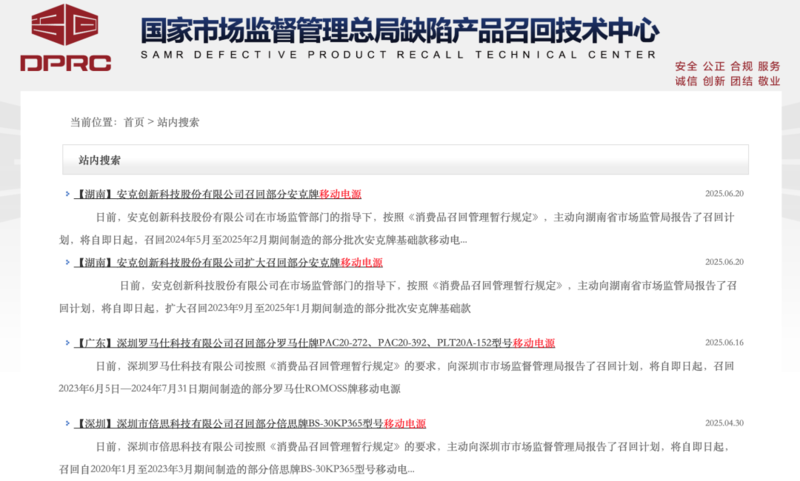Click the 2025.06.20 date of the 安克召回部分 result

[724, 193]
